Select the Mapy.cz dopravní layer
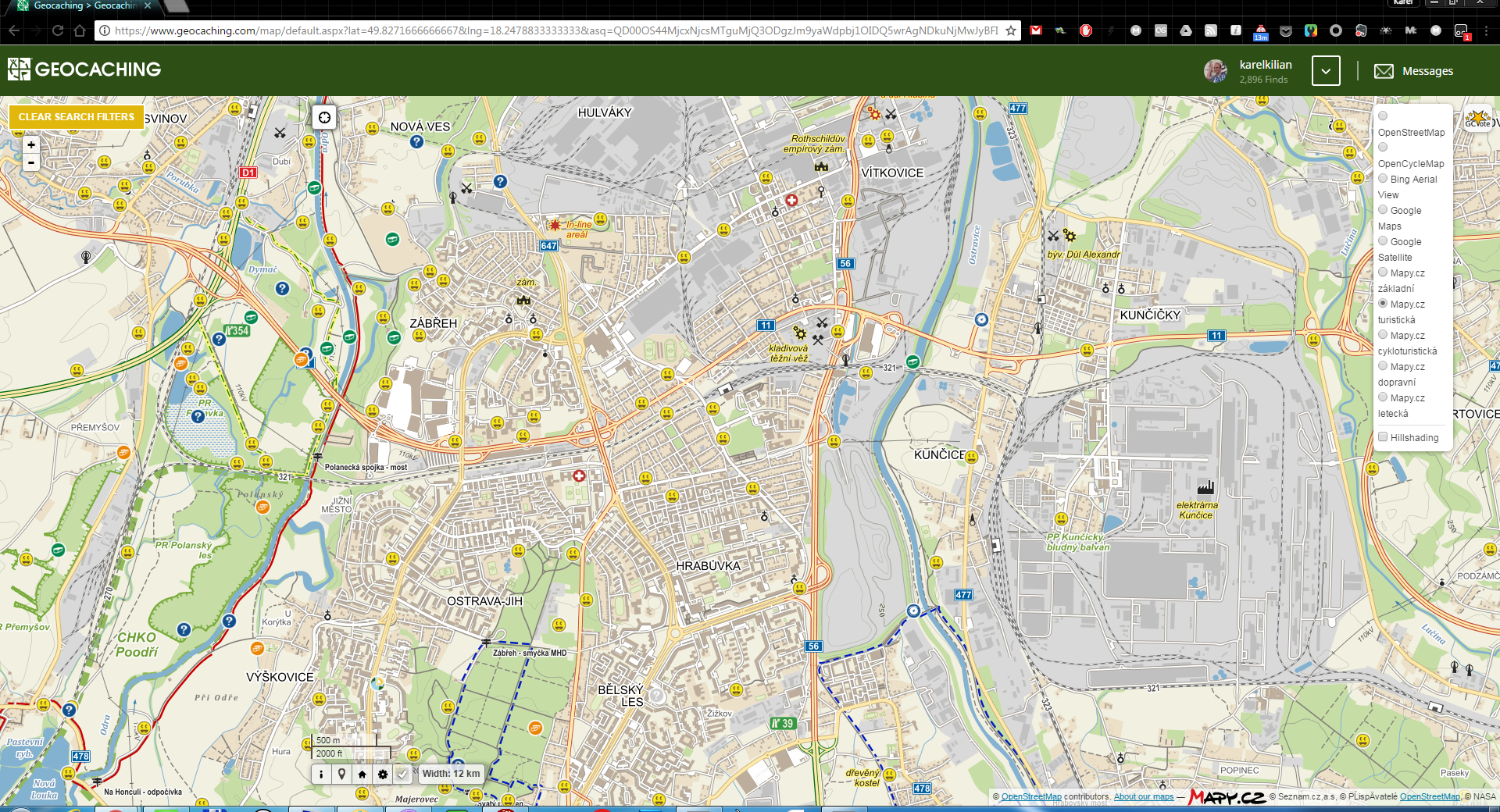Screen dimensions: 1500x812 click(x=1383, y=366)
